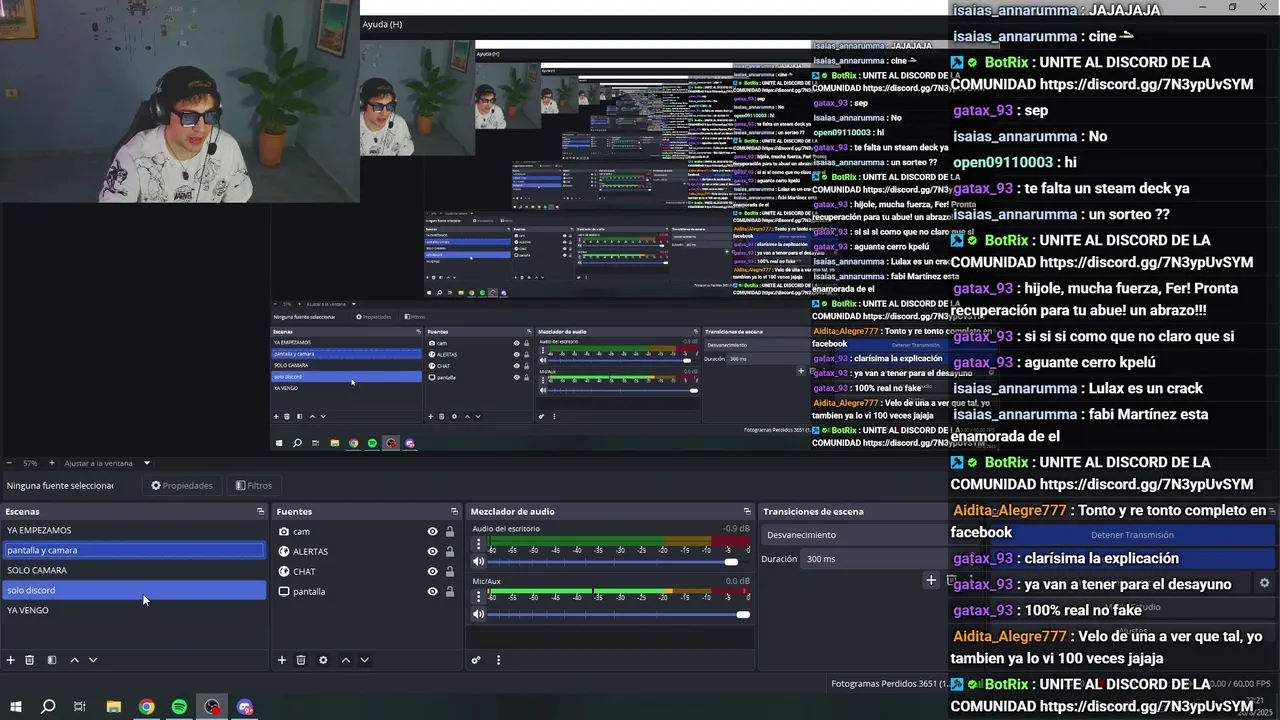
Task: Open Task View on the taskbar
Action: [80, 707]
